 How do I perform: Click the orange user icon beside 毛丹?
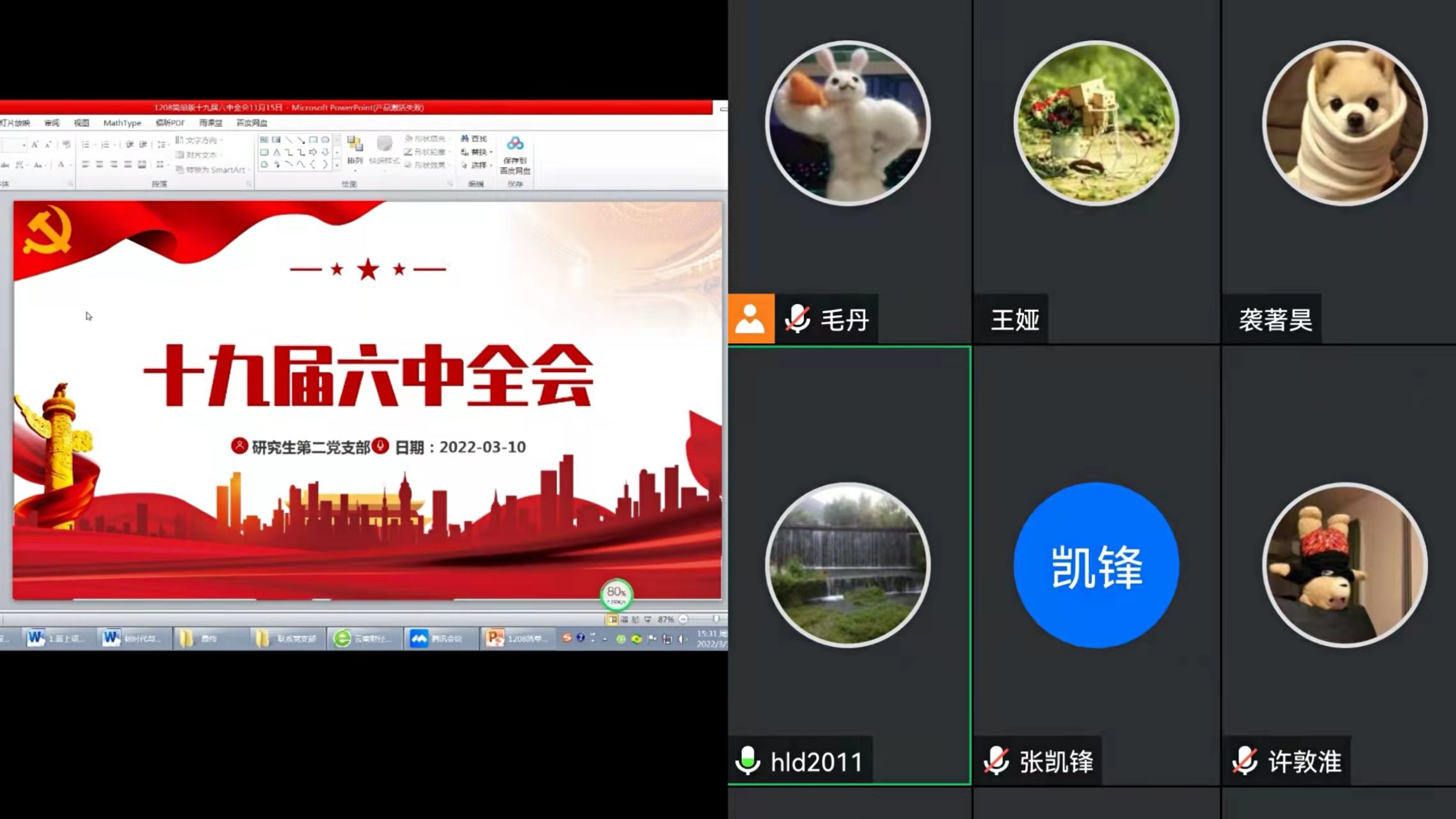pyautogui.click(x=750, y=319)
